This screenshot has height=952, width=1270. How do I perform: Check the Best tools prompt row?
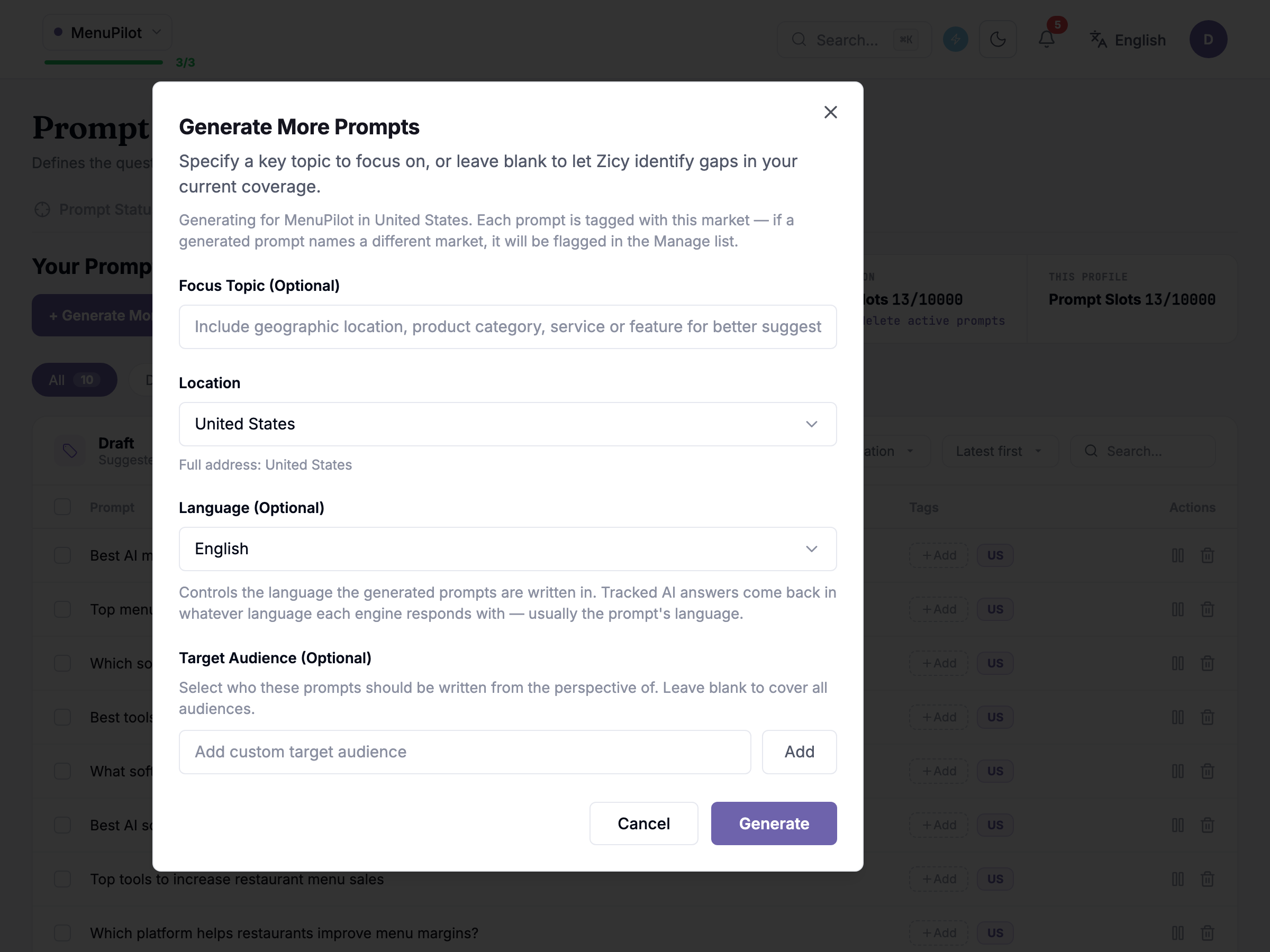pos(62,717)
